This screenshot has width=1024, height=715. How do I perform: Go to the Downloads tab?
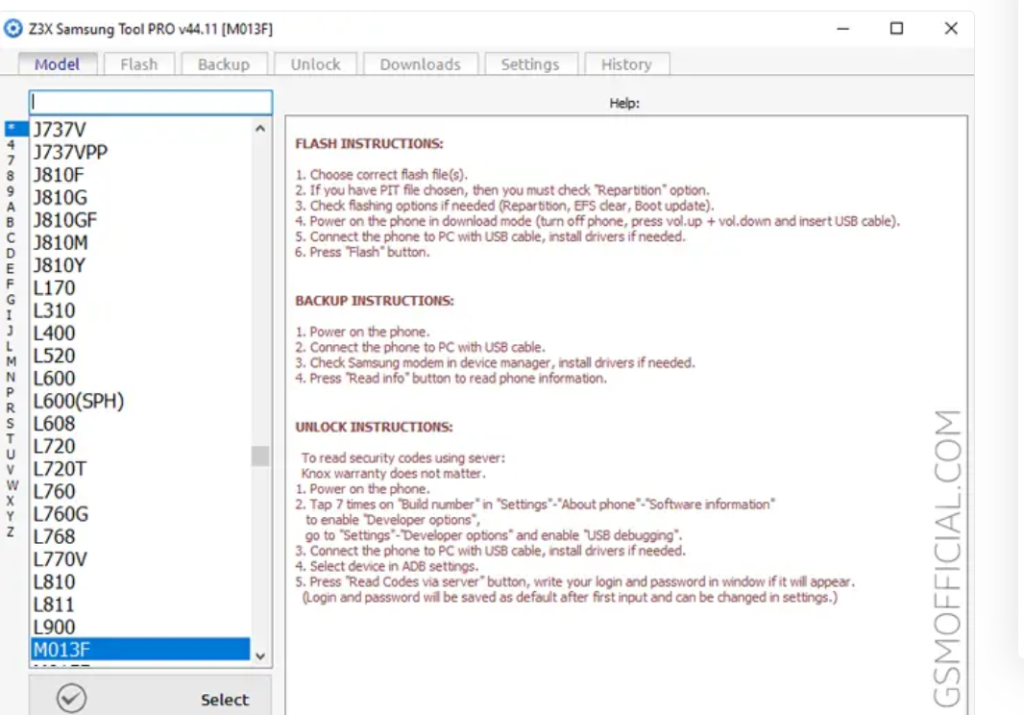[x=421, y=64]
